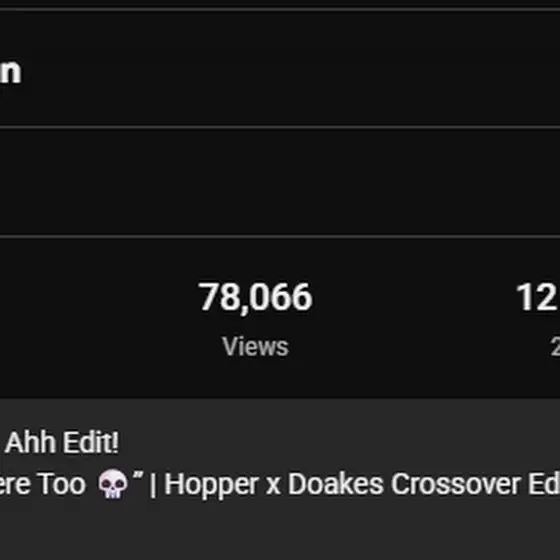Screen dimensions: 560x560
Task: Click the word "Doakes" in the title
Action: tap(335, 485)
